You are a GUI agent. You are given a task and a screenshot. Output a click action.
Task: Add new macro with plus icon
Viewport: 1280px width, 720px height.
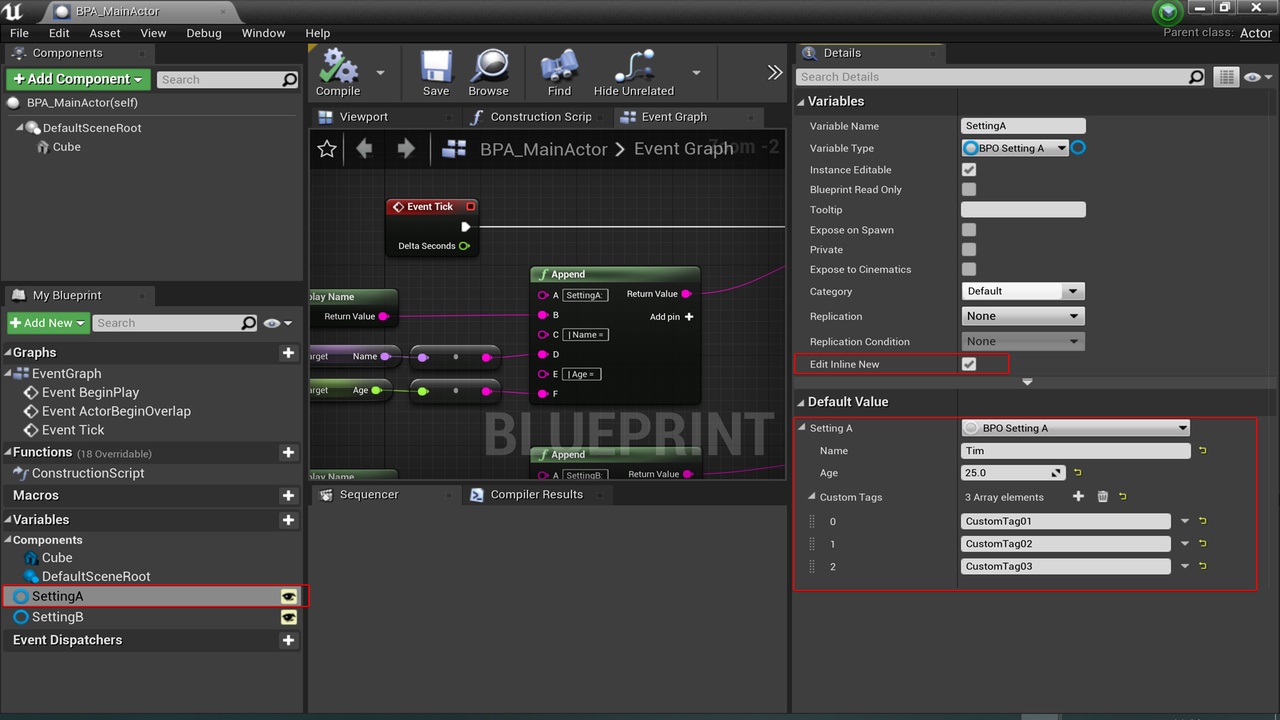pyautogui.click(x=288, y=495)
